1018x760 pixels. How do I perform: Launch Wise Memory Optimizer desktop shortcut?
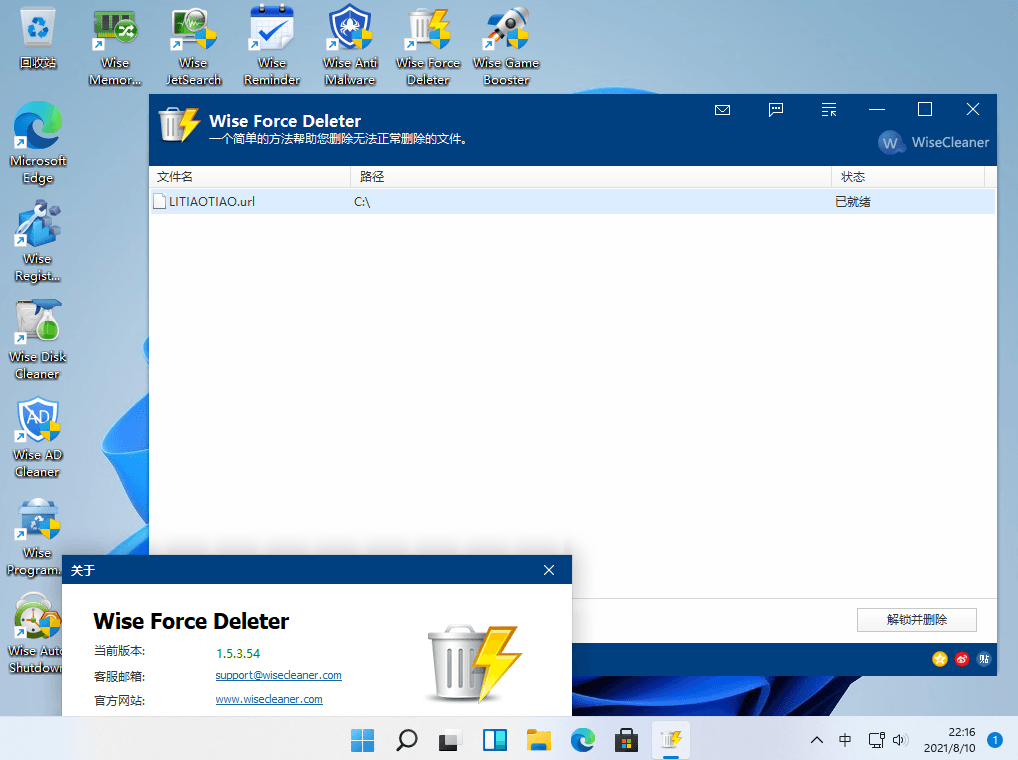115,47
